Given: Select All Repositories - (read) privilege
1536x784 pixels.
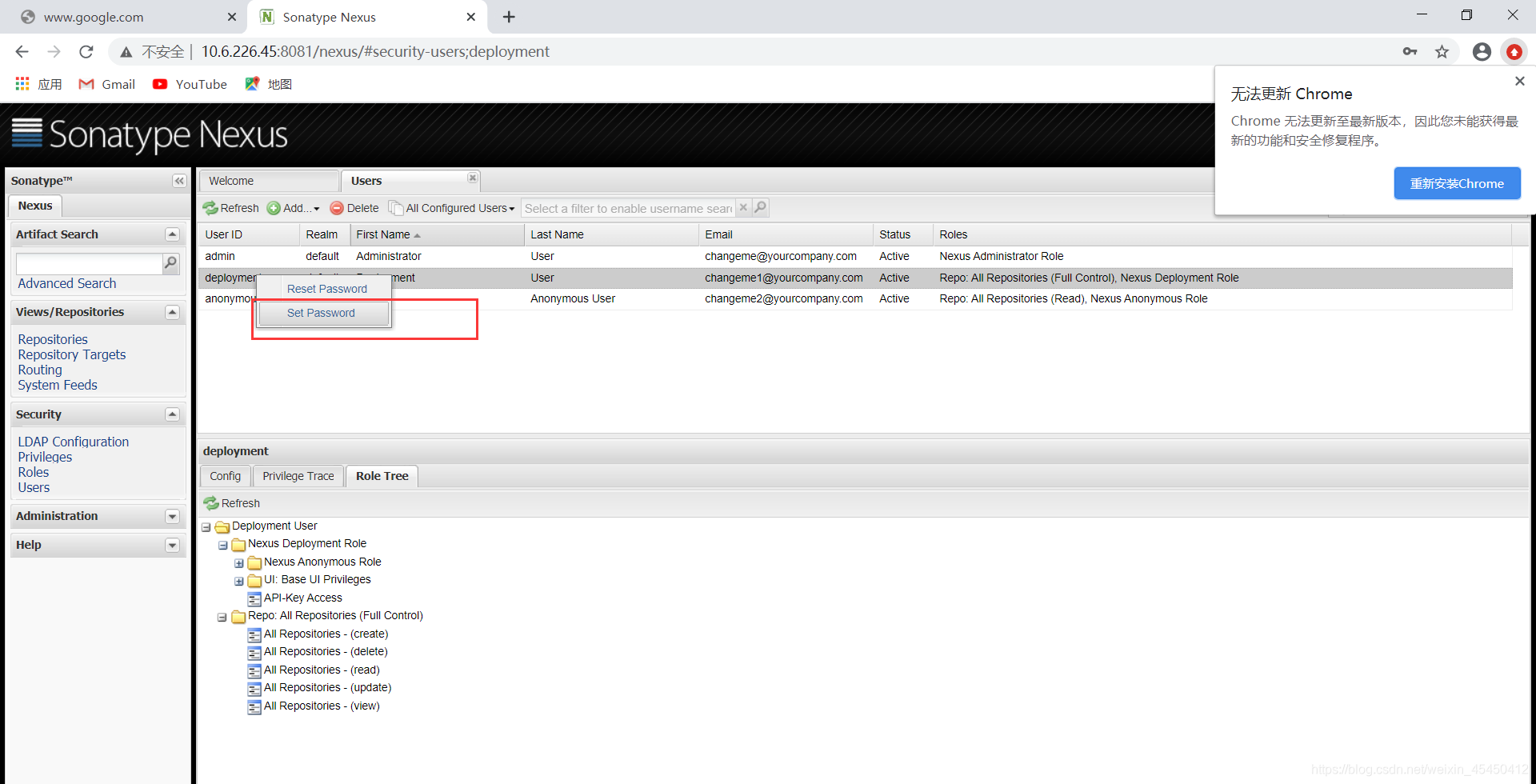Looking at the screenshot, I should (x=322, y=670).
